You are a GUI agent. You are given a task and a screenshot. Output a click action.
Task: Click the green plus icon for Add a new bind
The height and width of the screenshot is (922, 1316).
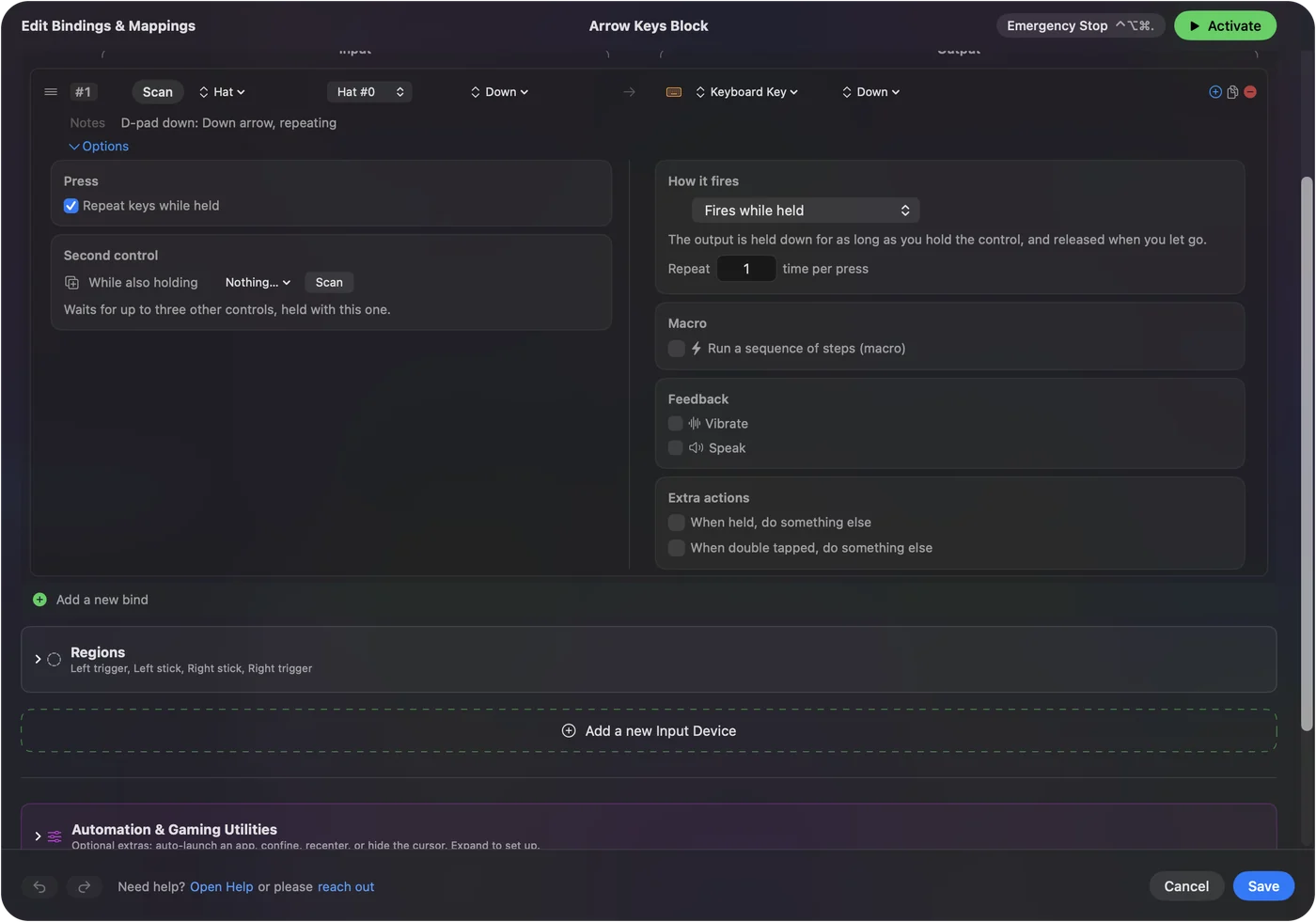pyautogui.click(x=39, y=600)
